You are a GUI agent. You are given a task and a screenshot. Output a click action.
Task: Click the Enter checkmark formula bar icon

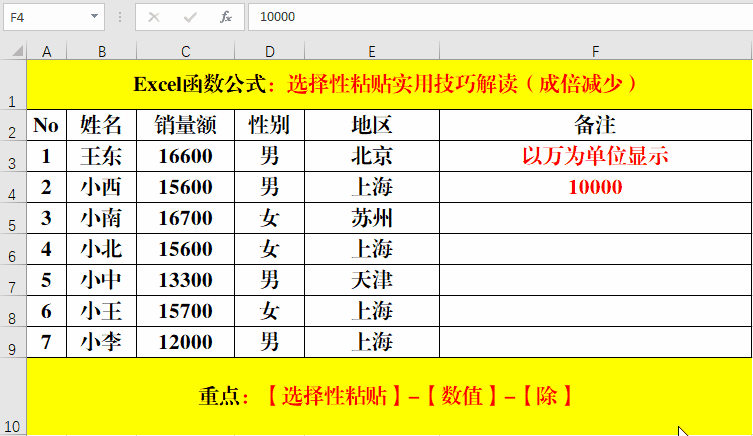(190, 17)
